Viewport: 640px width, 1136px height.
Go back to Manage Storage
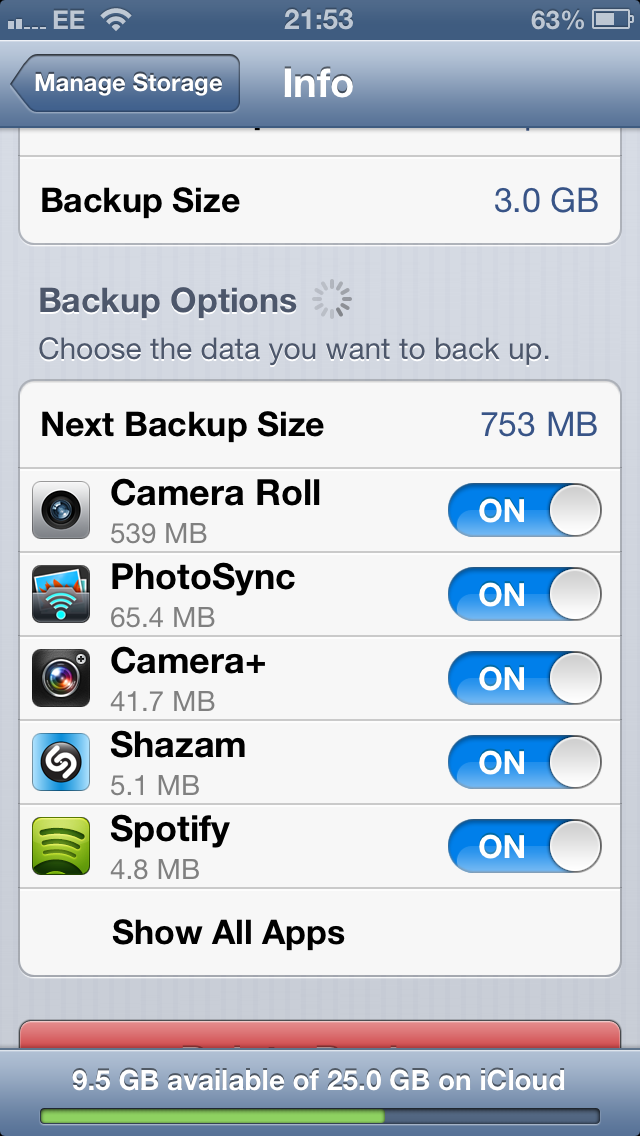tap(126, 83)
